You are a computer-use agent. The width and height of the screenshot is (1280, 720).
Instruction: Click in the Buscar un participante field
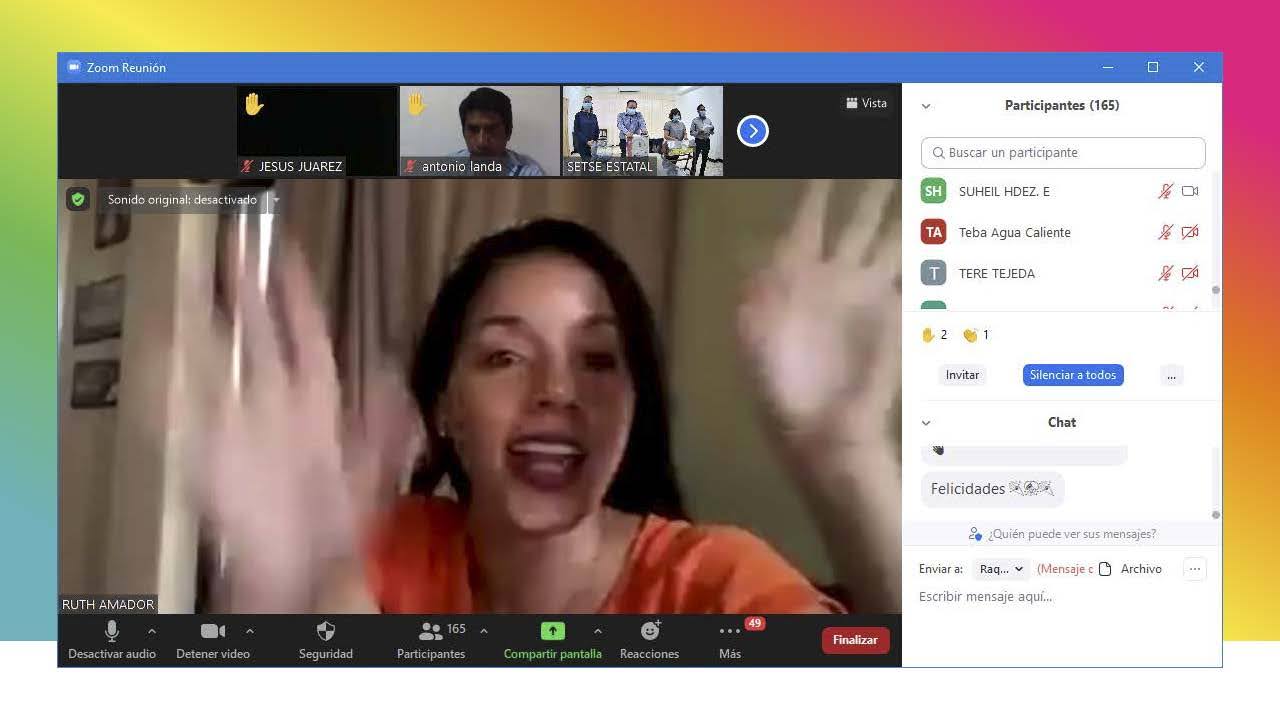1063,153
